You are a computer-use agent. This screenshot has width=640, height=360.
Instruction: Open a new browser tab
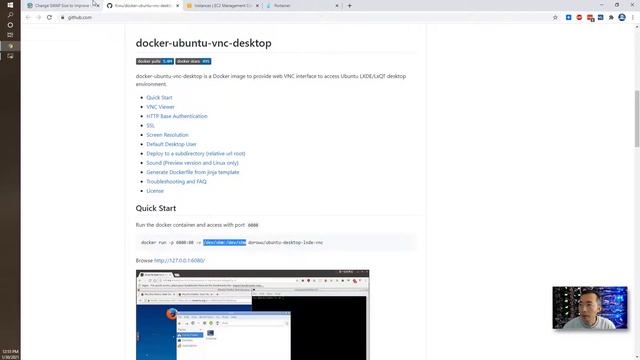pos(349,6)
